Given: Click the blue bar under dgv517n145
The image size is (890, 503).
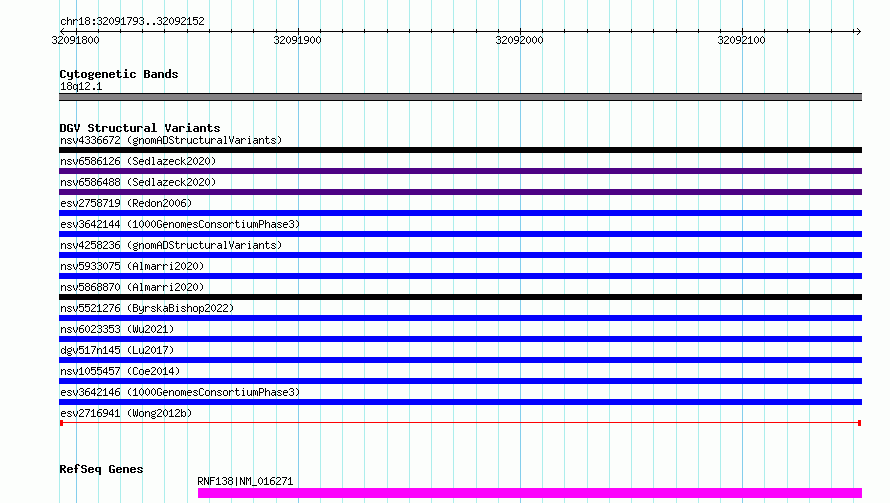Looking at the screenshot, I should 460,360.
